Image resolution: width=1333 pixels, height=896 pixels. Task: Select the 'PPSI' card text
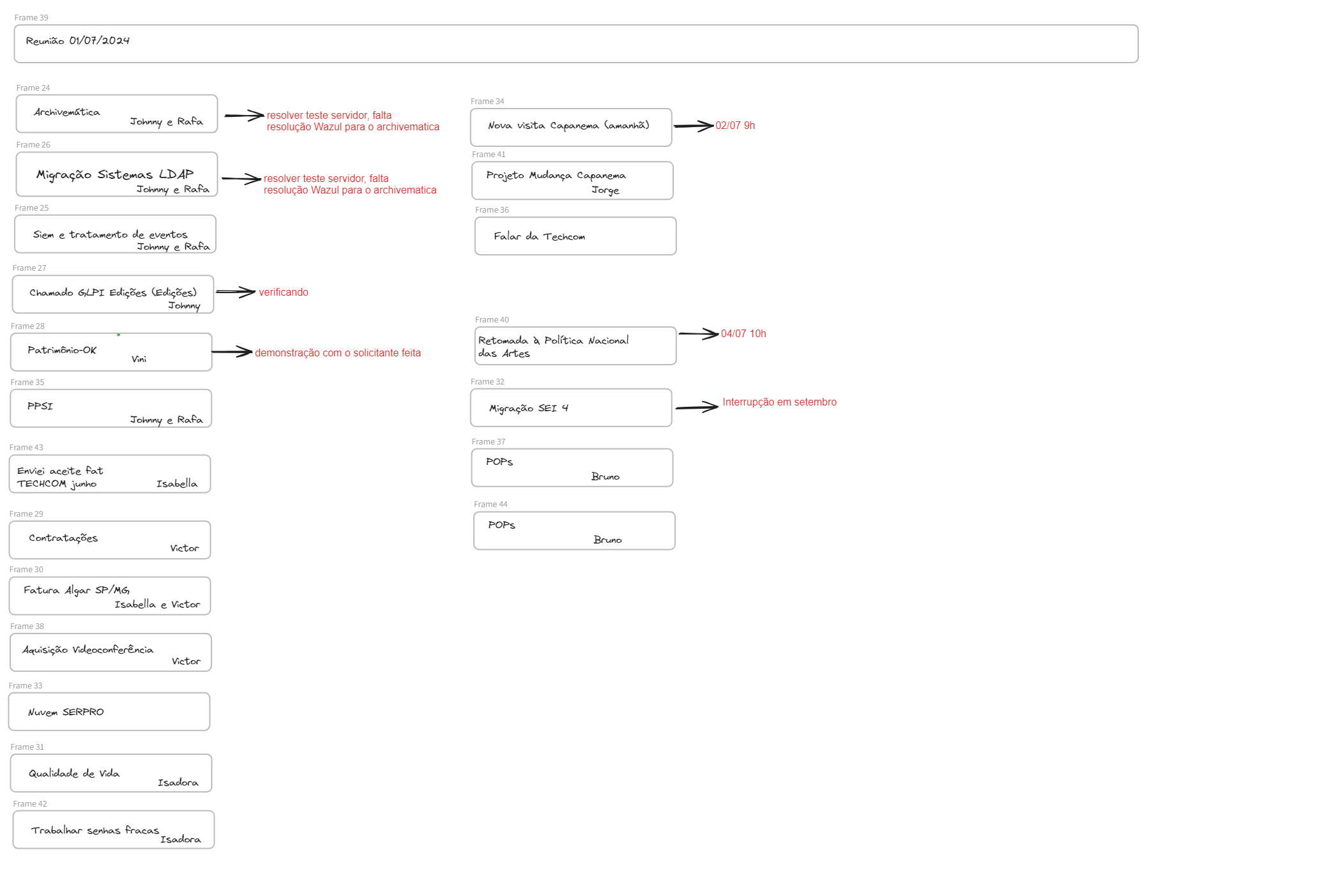(x=40, y=406)
